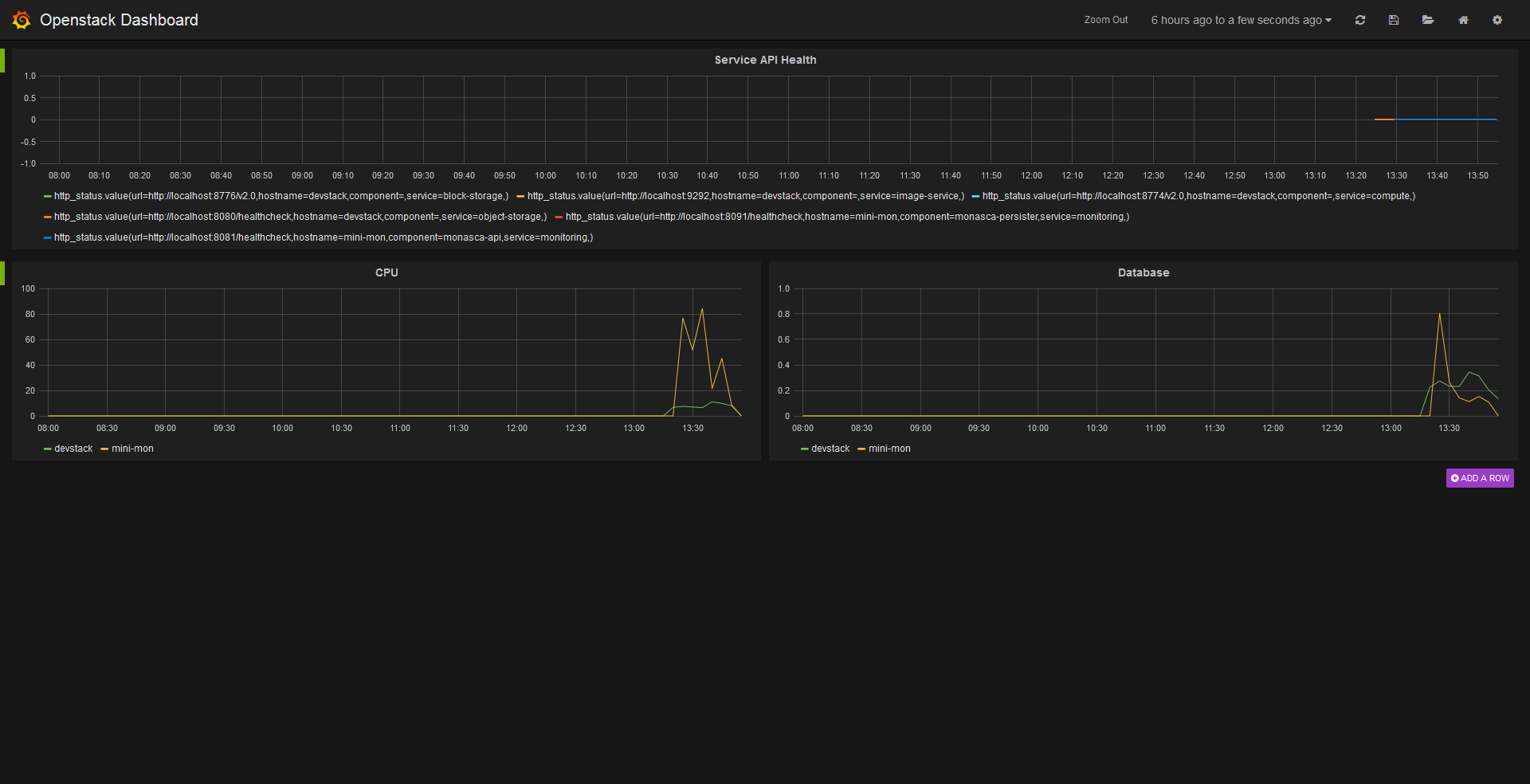1530x784 pixels.
Task: Click block-storage legend color swatch
Action: (x=47, y=196)
